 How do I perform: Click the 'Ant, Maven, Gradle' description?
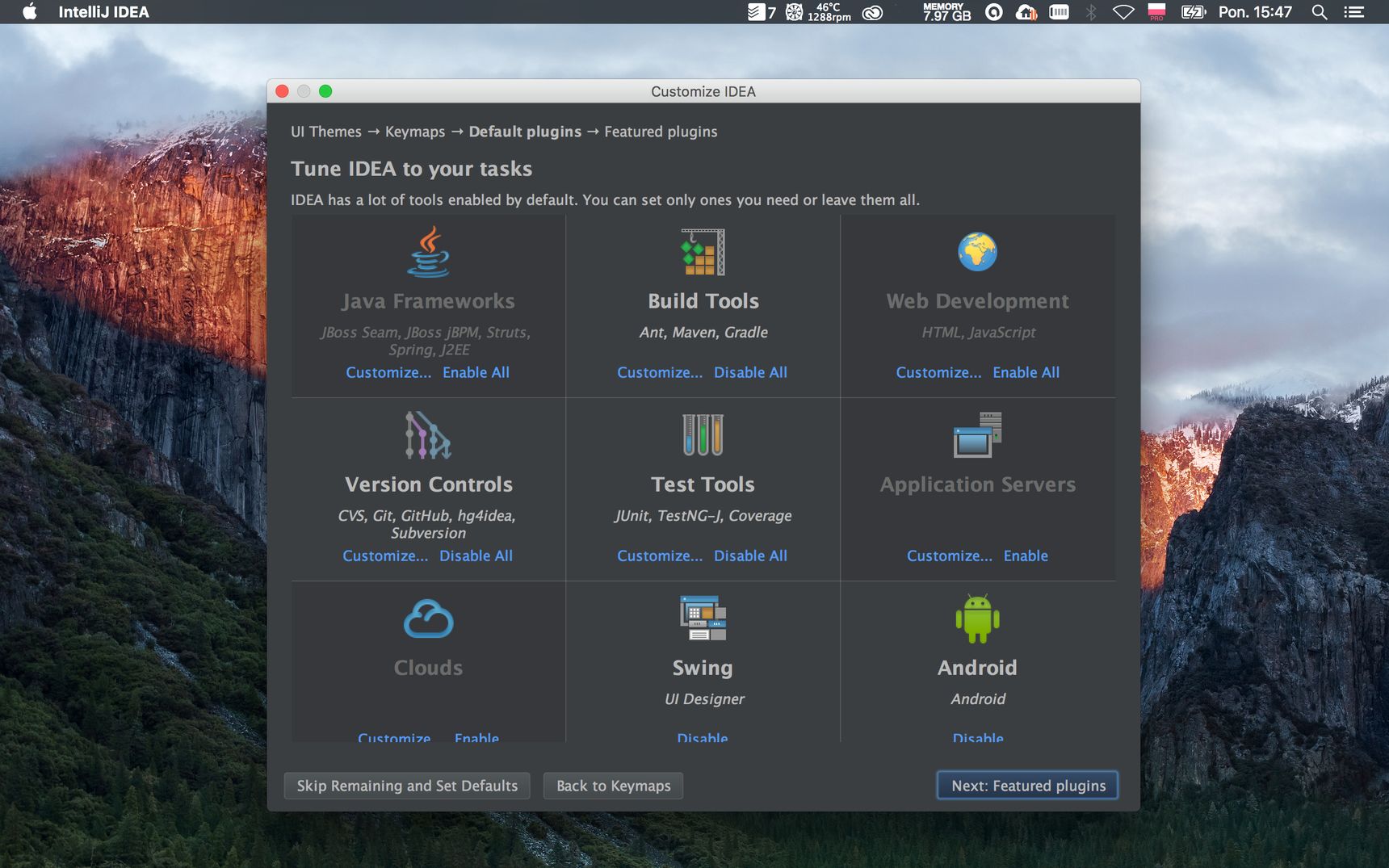703,332
